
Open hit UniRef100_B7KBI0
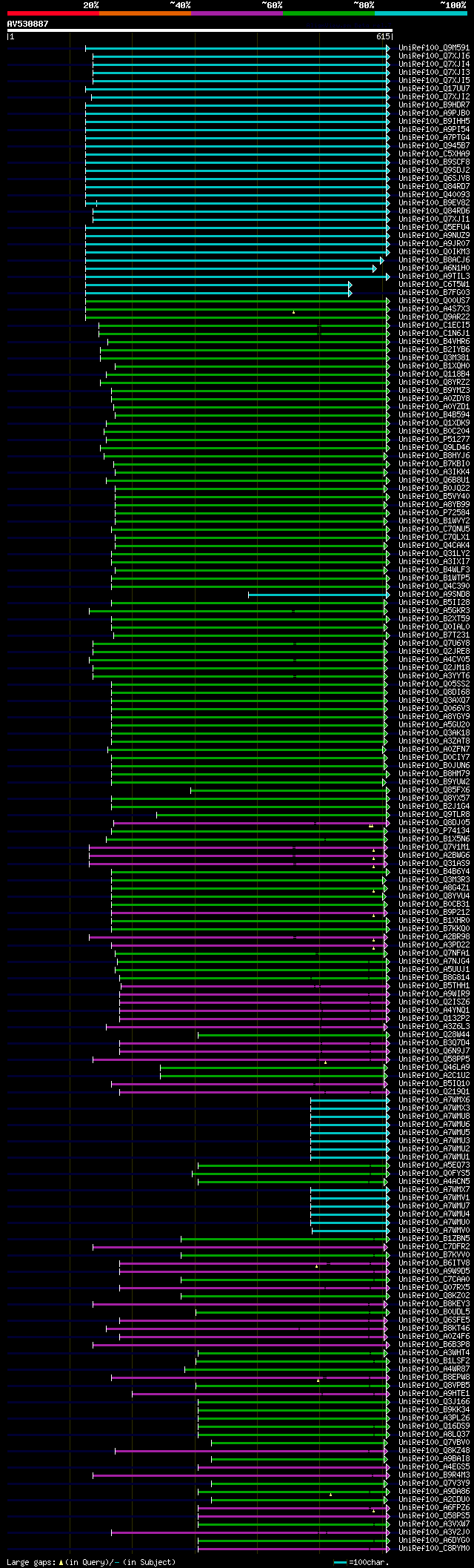coord(434,463)
